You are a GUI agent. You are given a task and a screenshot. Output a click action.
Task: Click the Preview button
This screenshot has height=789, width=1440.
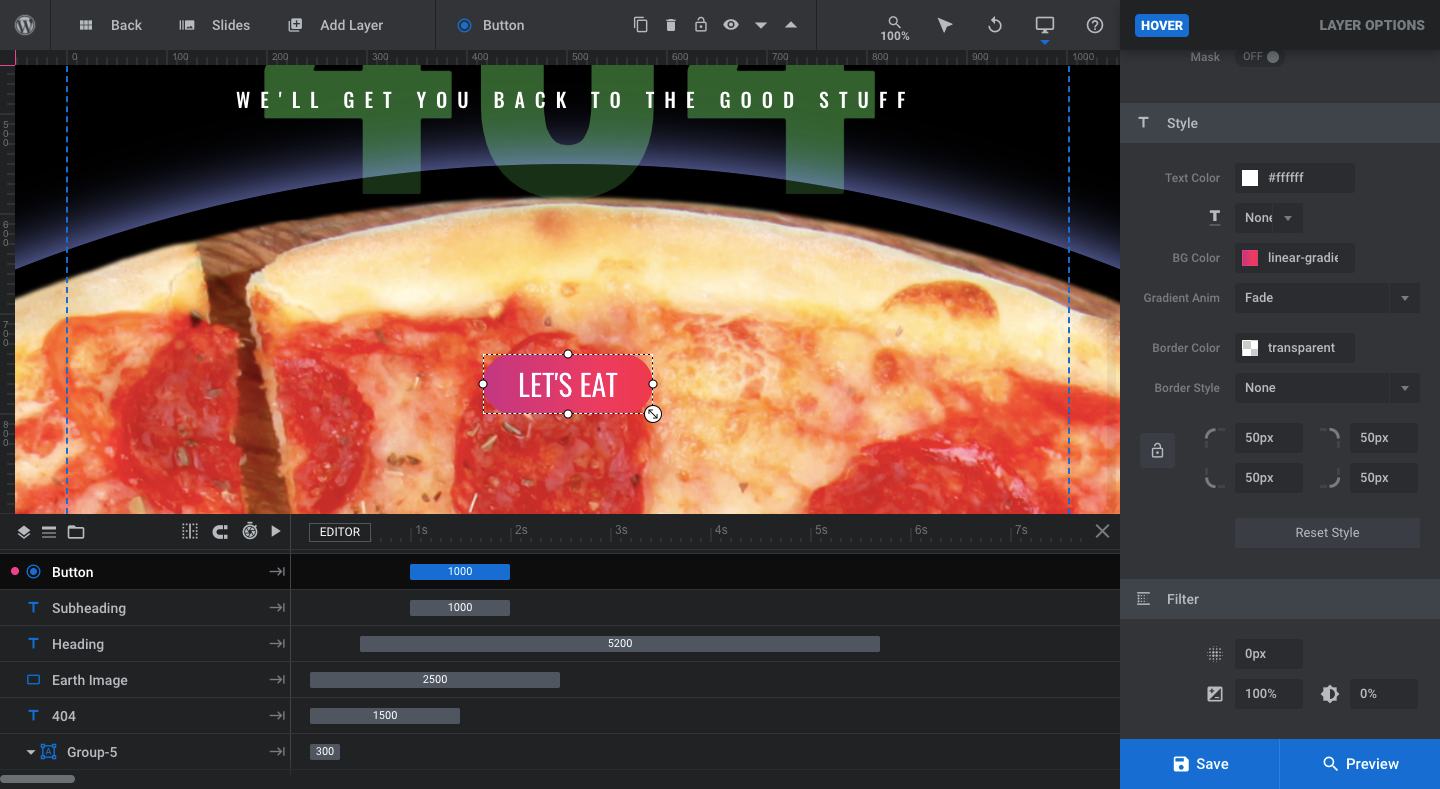pos(1360,764)
